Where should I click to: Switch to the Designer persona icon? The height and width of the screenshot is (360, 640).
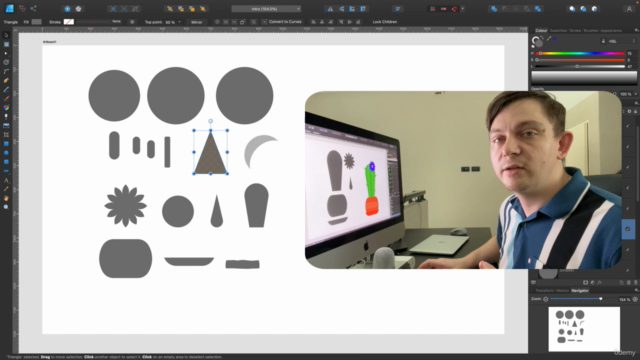click(10, 9)
